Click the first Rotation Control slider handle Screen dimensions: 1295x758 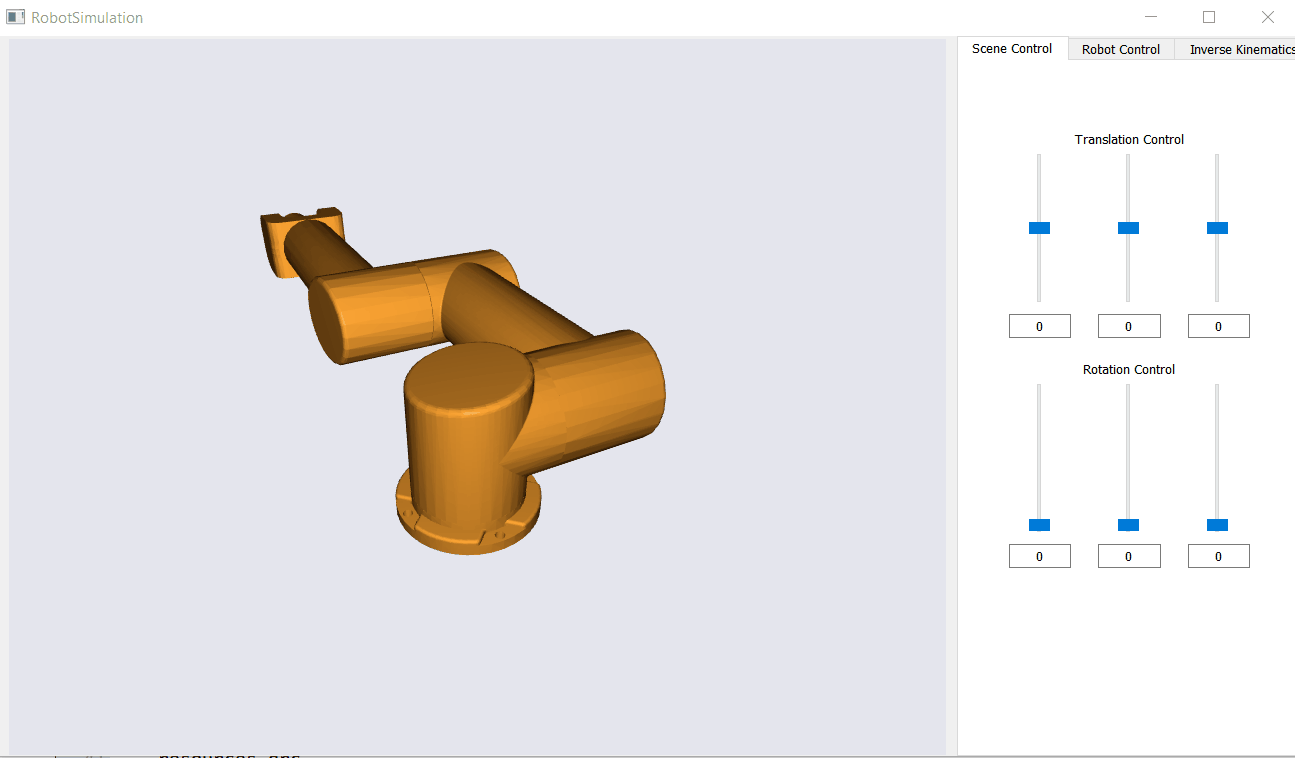coord(1039,525)
